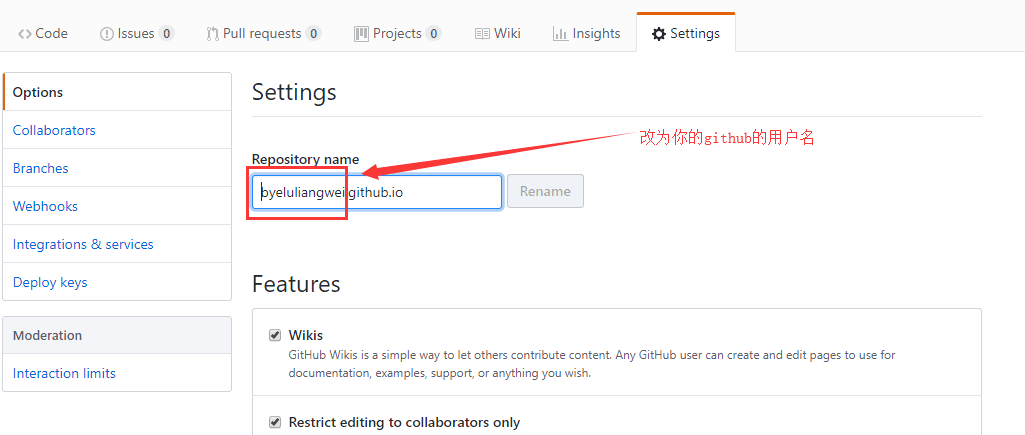Click the Pull requests branch icon
The height and width of the screenshot is (435, 1025).
(x=212, y=33)
